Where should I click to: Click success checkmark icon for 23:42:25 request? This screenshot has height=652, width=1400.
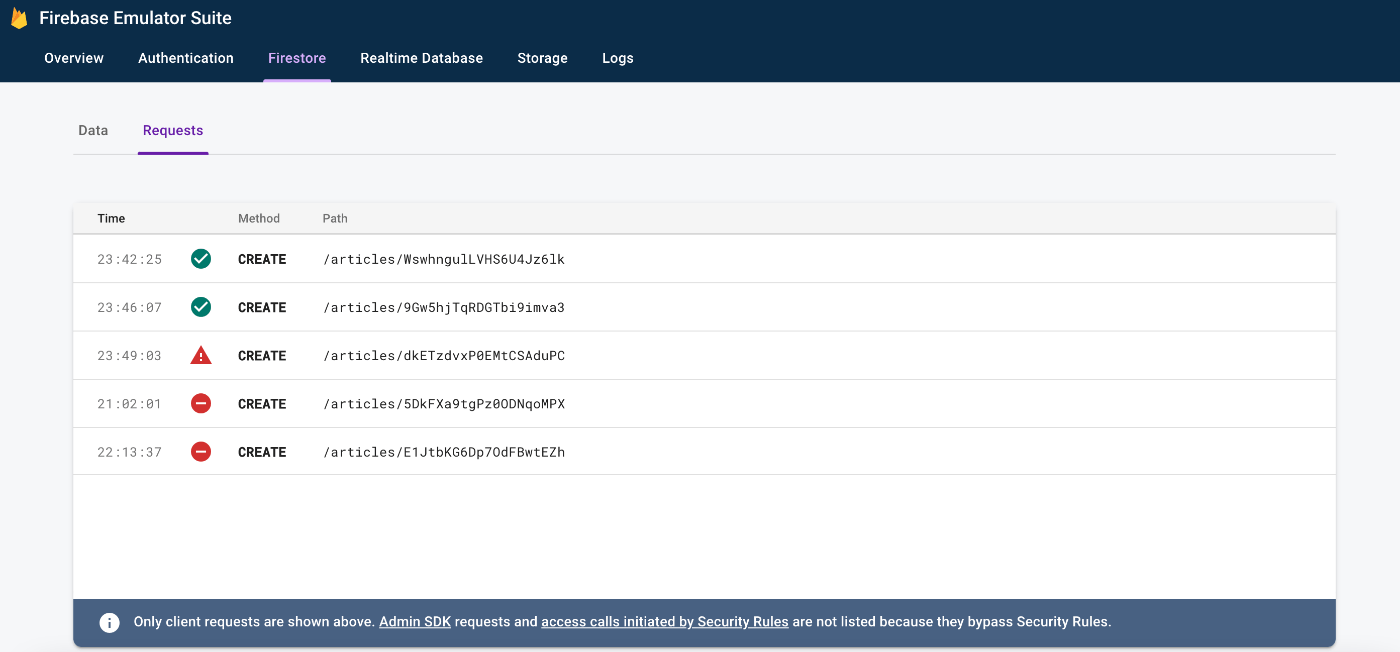coord(201,259)
